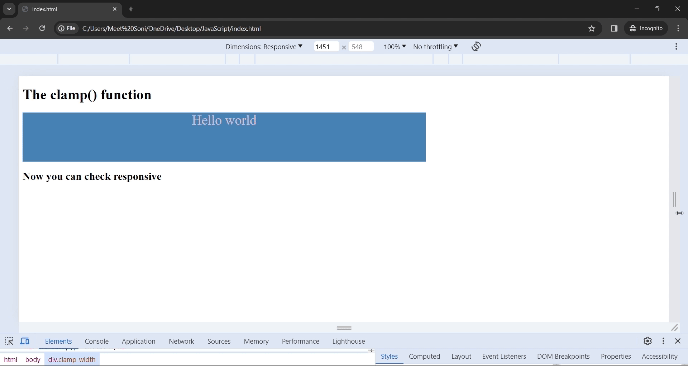The width and height of the screenshot is (688, 366).
Task: Open DevTools settings gear
Action: coord(648,341)
